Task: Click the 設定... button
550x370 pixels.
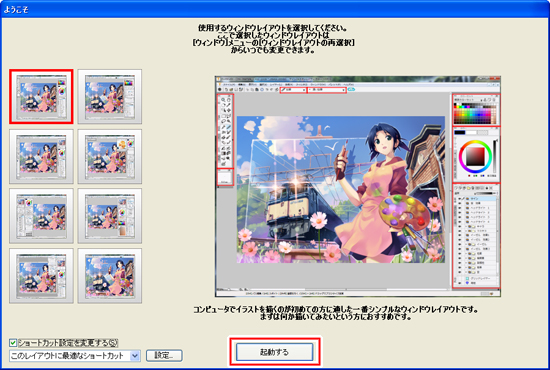Action: point(164,355)
